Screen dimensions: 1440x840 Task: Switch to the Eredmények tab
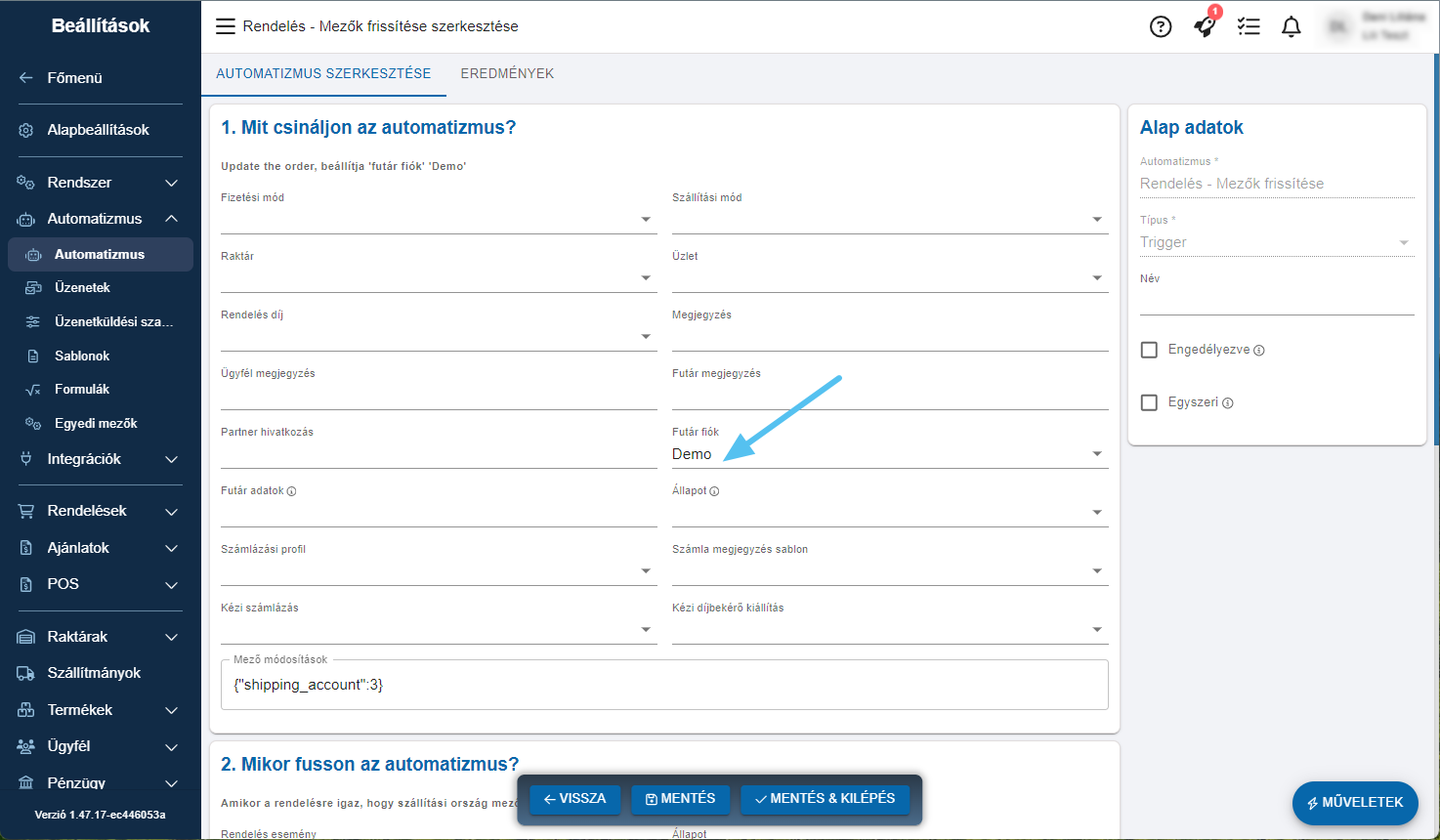pos(507,73)
